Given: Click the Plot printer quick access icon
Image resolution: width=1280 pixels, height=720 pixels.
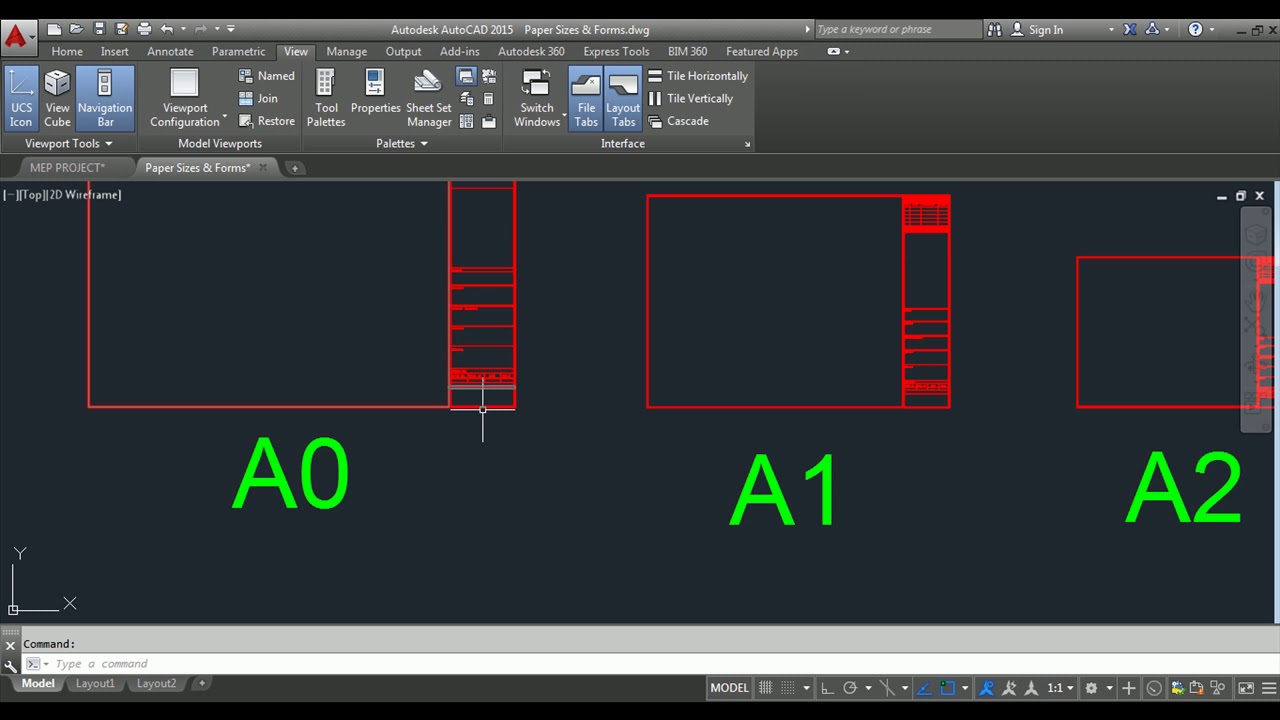Looking at the screenshot, I should tap(144, 29).
